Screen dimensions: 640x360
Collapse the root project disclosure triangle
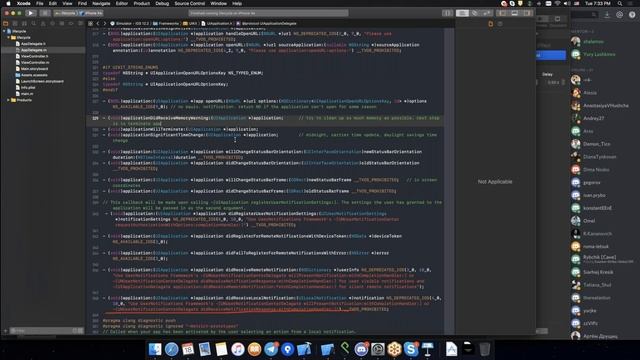(x=4, y=31)
